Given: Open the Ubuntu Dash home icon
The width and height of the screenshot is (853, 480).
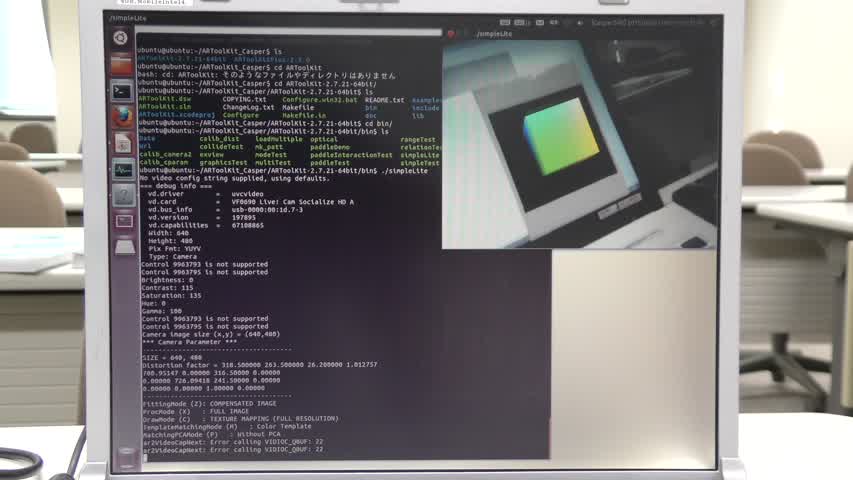Looking at the screenshot, I should click(x=121, y=38).
